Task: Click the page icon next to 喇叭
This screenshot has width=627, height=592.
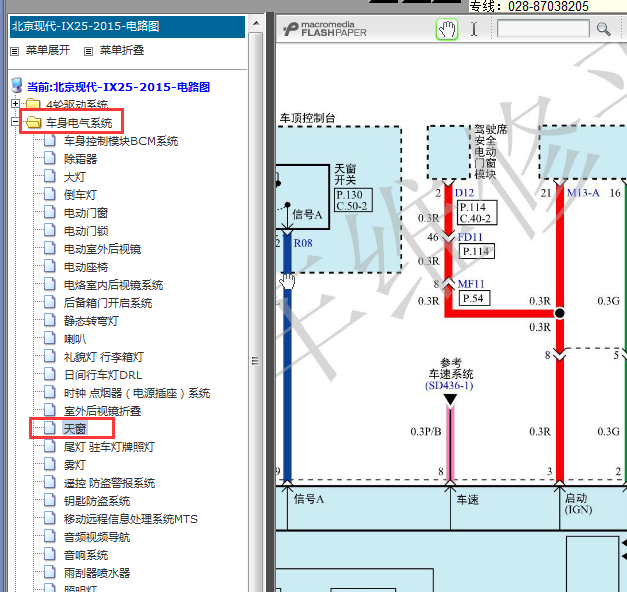Action: pyautogui.click(x=50, y=338)
